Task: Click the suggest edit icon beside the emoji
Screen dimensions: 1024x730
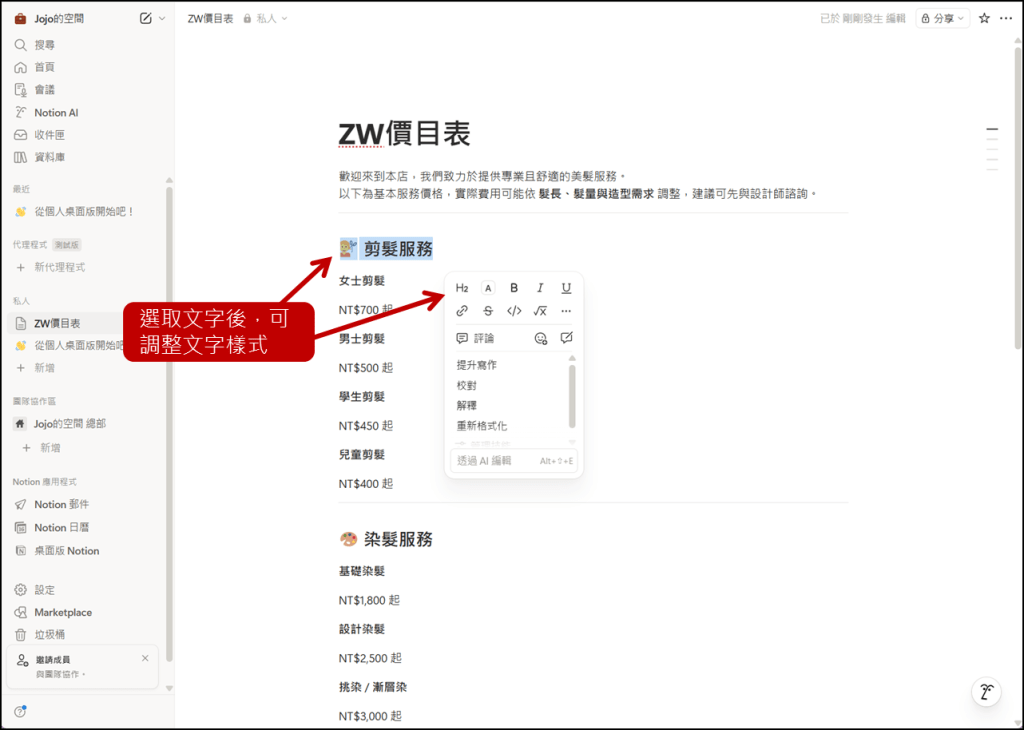Action: click(567, 338)
